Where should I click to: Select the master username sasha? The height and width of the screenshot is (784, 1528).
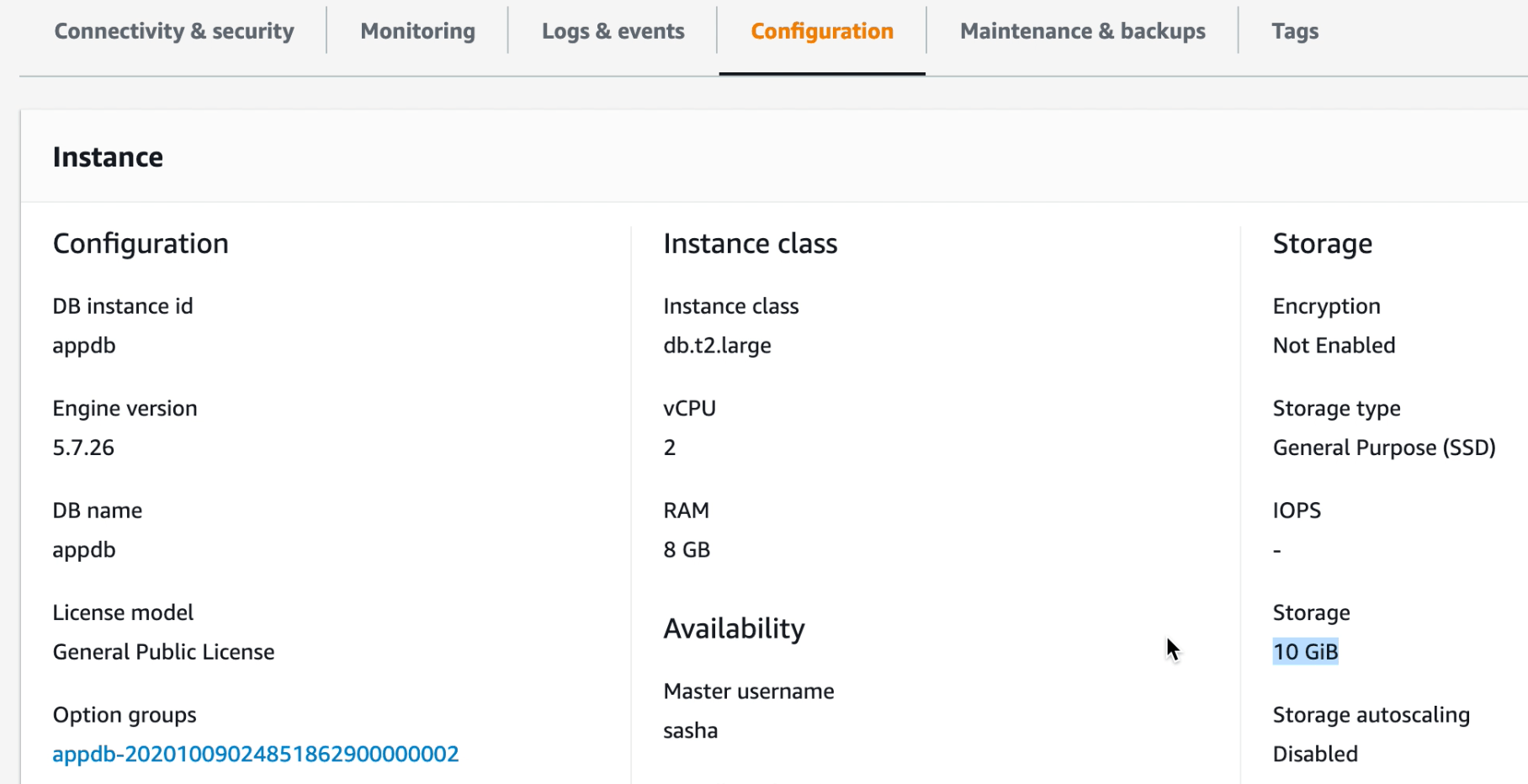690,730
